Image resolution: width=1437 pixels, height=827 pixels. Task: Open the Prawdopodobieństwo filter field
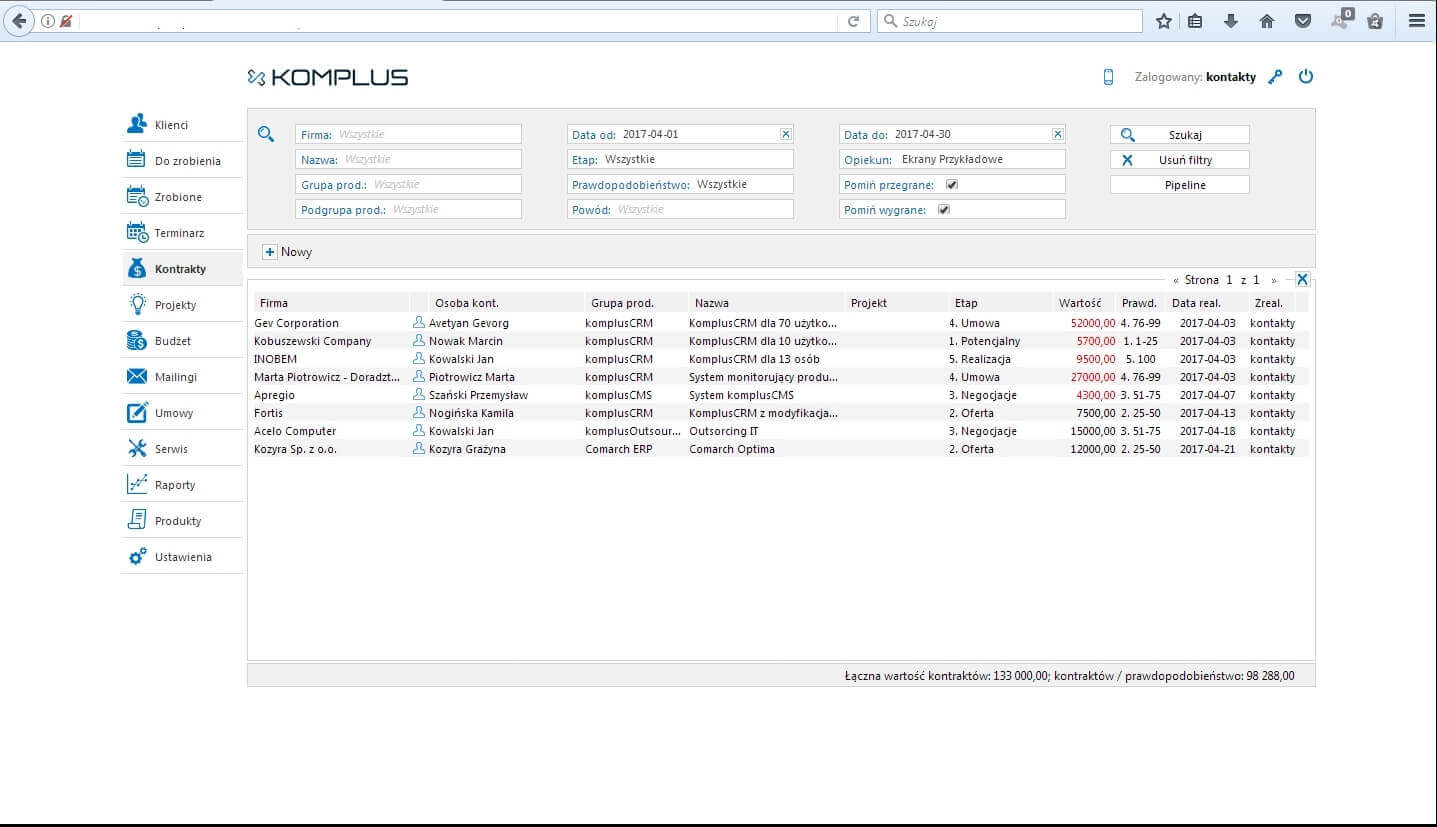point(680,184)
